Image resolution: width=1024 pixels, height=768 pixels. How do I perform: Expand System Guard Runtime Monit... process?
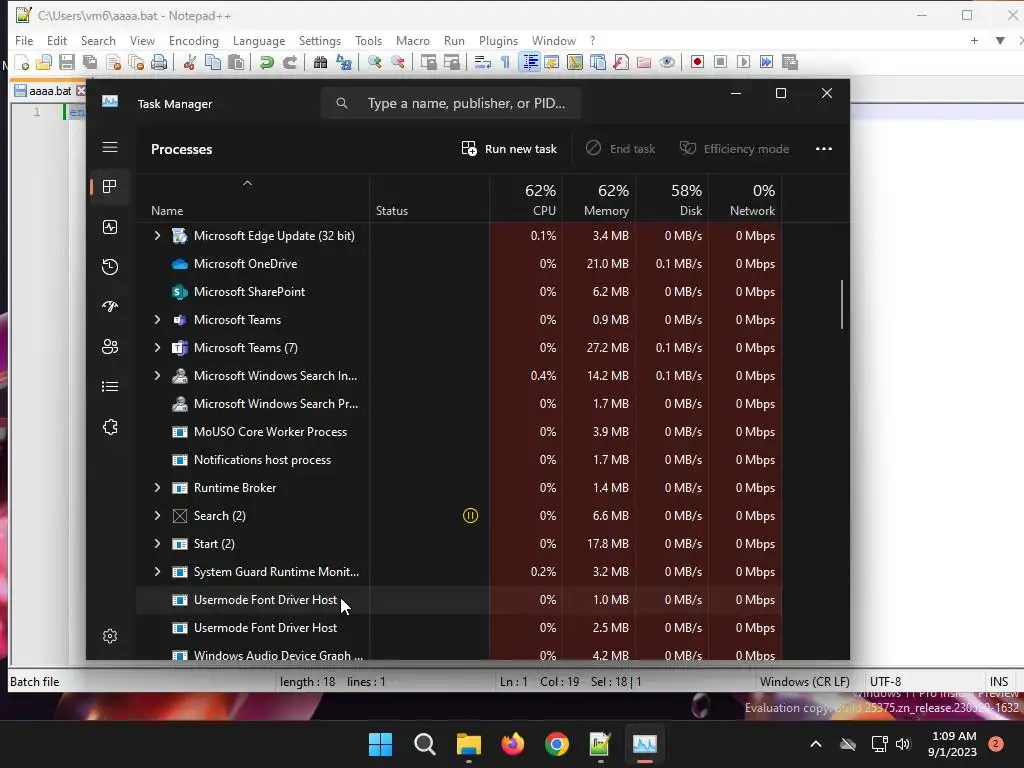(157, 571)
